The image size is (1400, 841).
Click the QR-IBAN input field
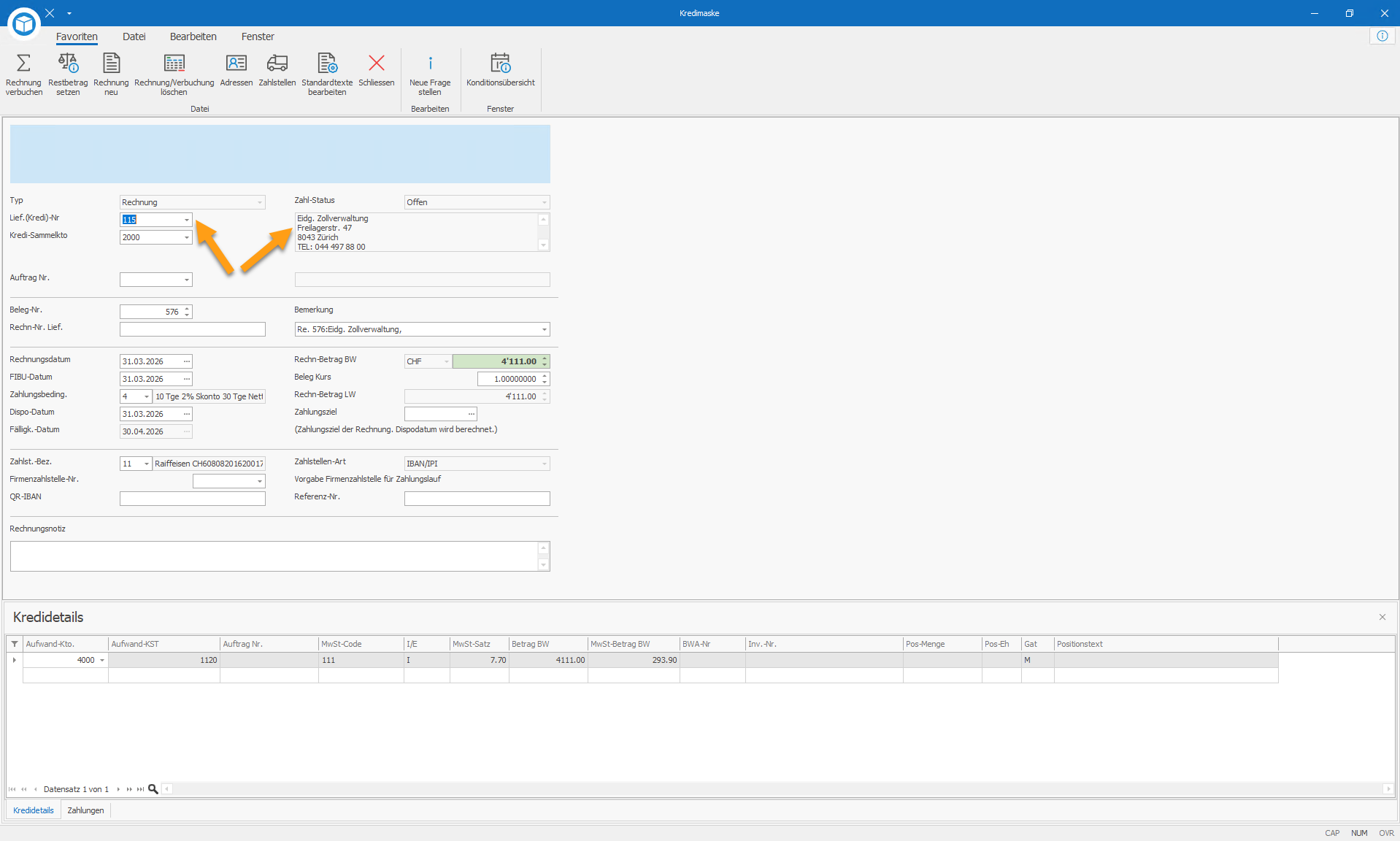pos(193,499)
